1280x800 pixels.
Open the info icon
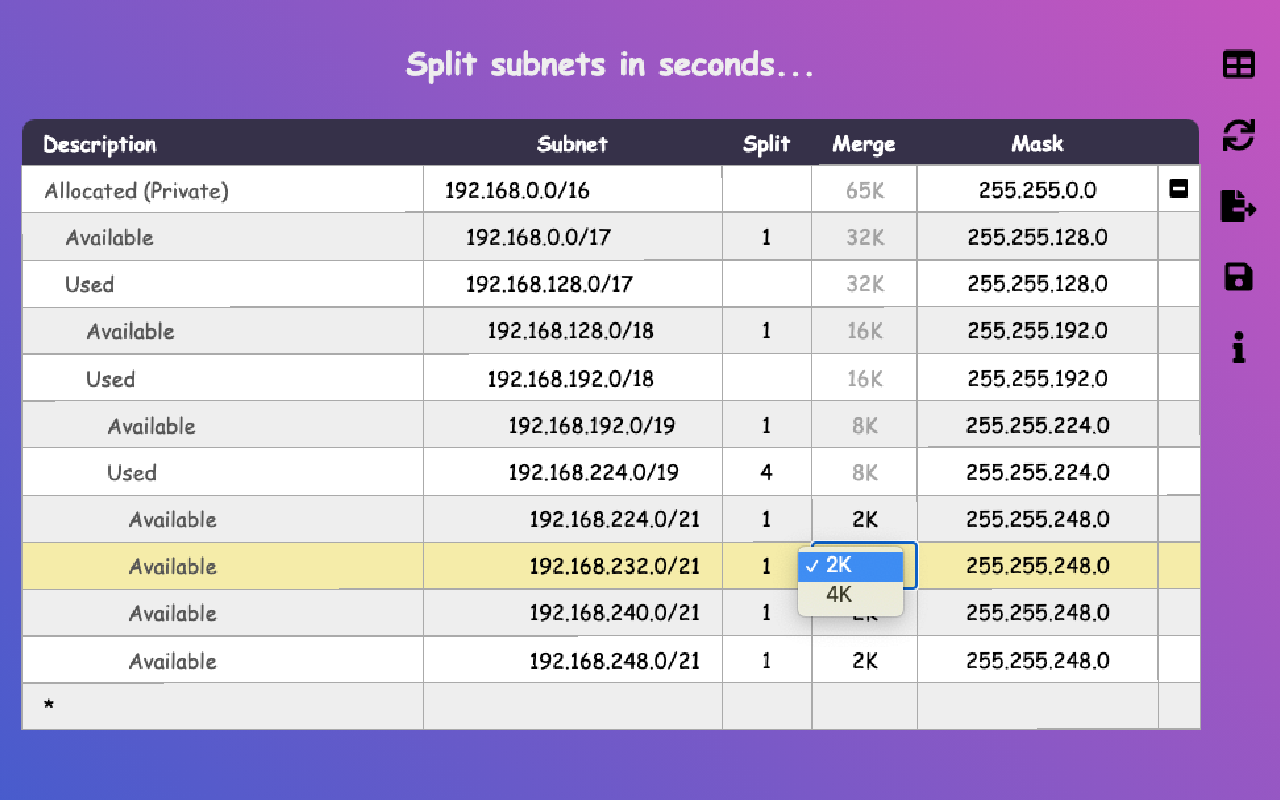(1239, 348)
